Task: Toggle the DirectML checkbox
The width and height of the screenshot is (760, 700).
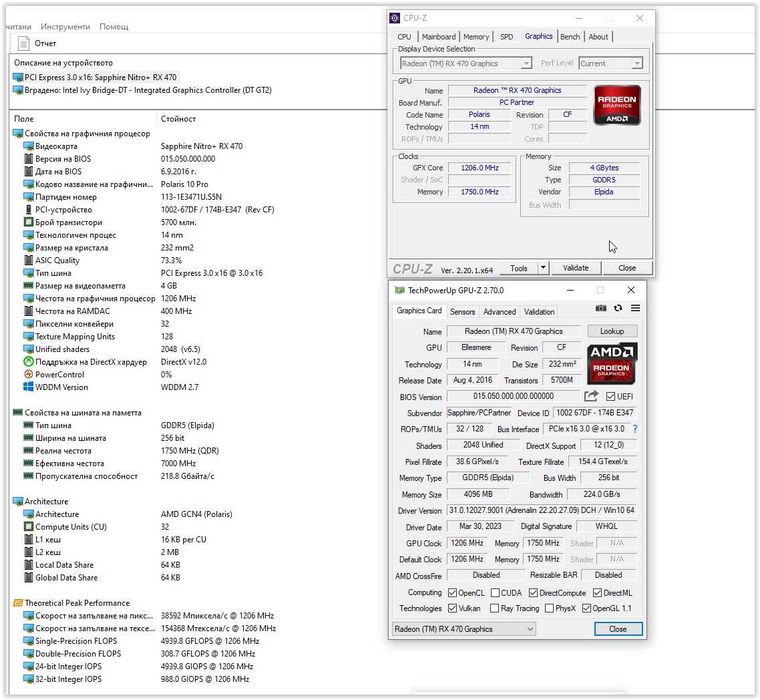Action: [x=597, y=593]
